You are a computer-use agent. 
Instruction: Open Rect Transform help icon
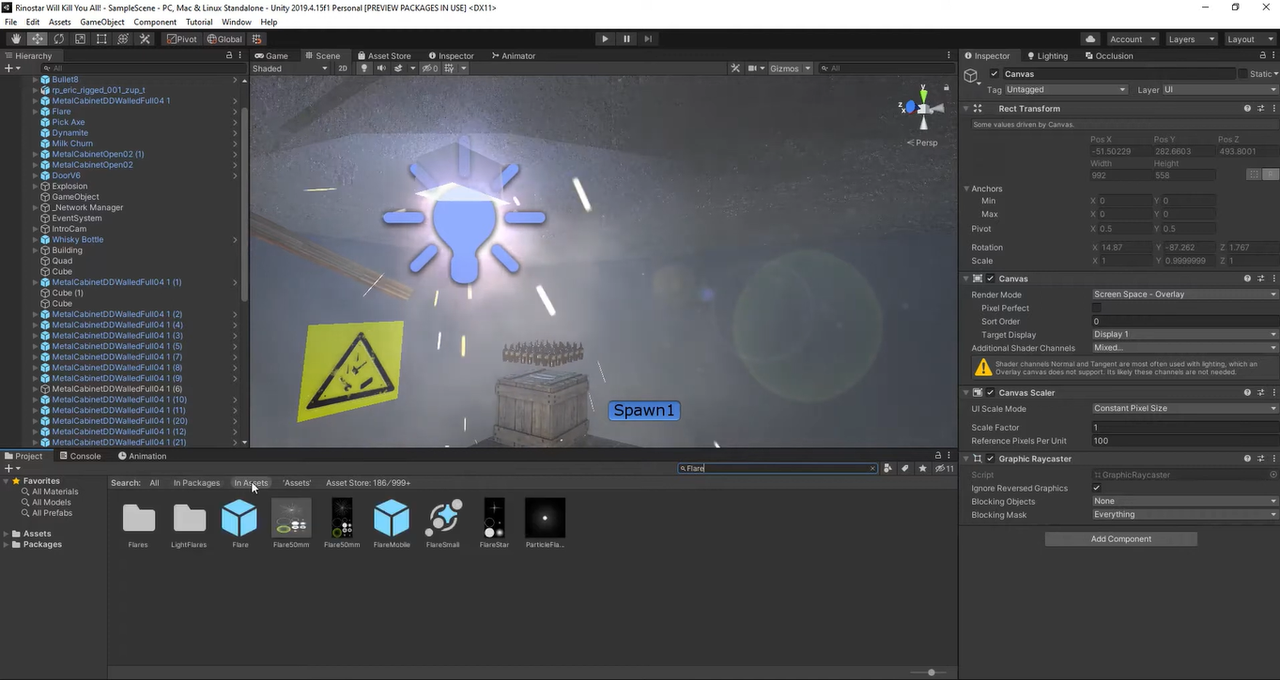[1247, 108]
